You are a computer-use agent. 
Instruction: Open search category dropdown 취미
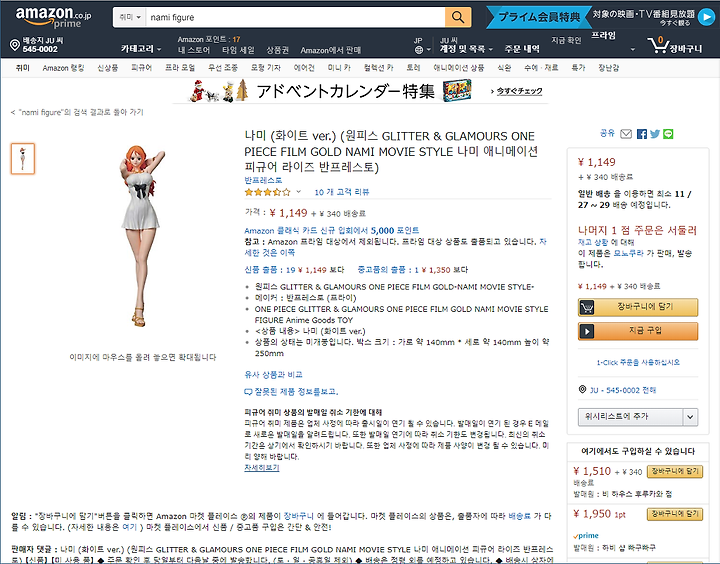pyautogui.click(x=129, y=17)
